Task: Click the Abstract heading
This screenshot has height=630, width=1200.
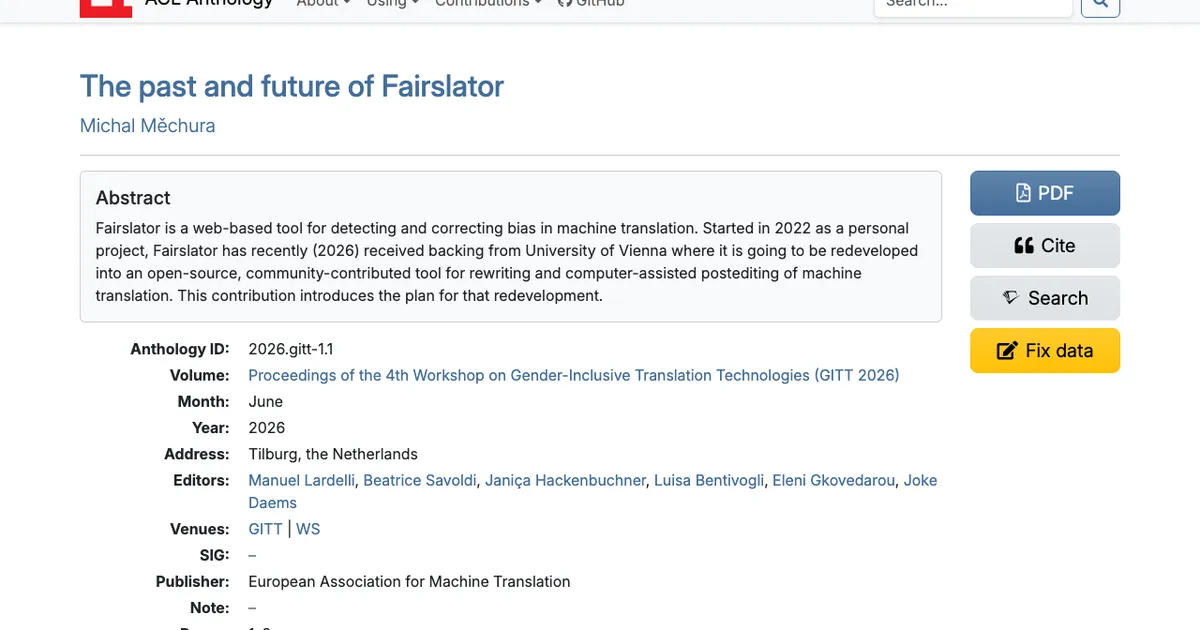Action: pyautogui.click(x=133, y=198)
